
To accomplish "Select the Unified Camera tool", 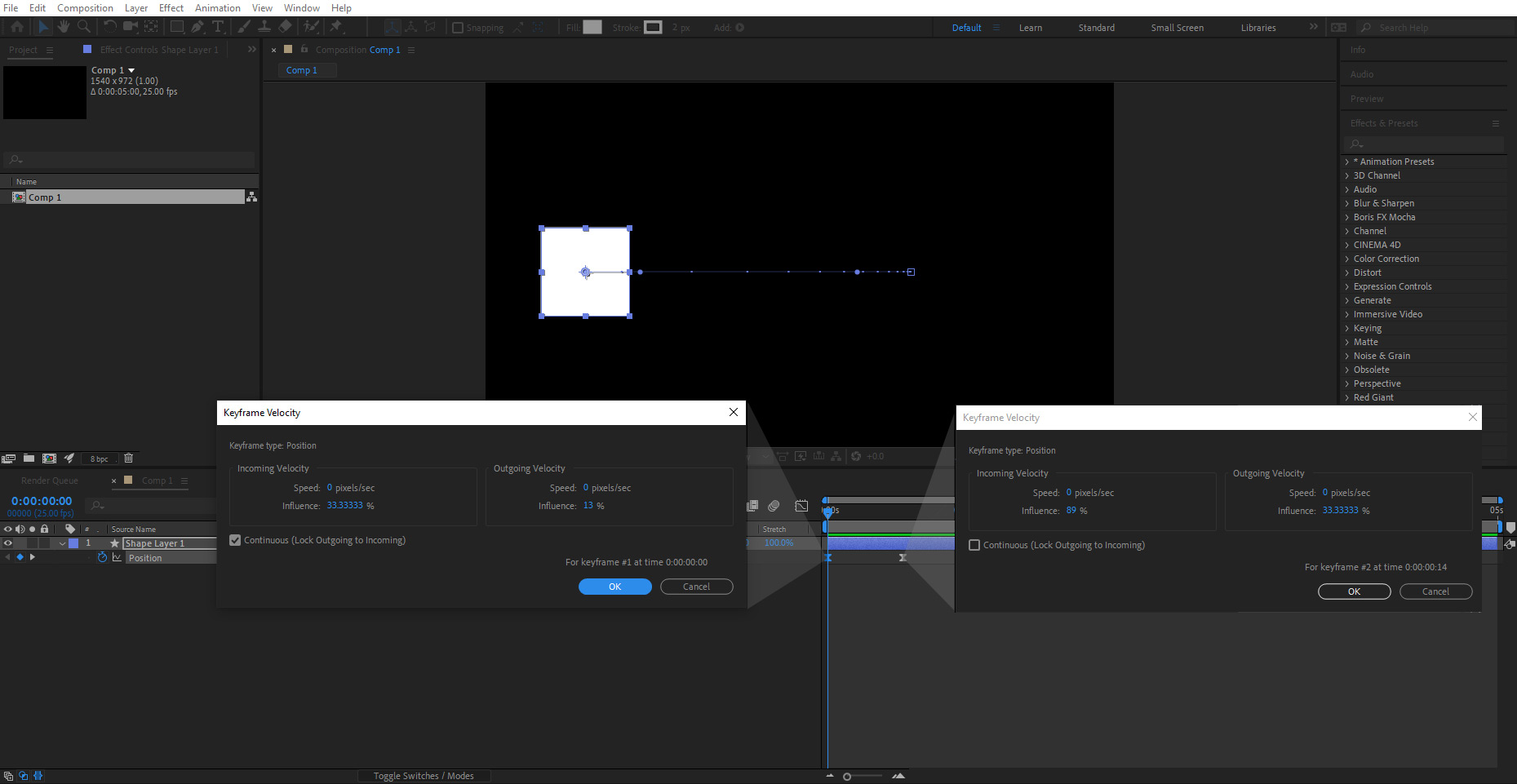I will pyautogui.click(x=130, y=27).
